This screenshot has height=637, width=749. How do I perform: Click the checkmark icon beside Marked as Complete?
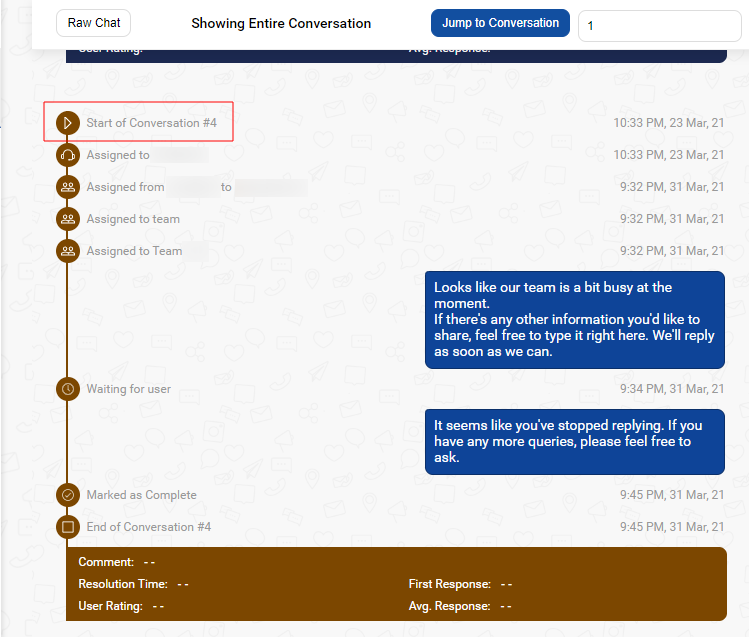(x=68, y=495)
